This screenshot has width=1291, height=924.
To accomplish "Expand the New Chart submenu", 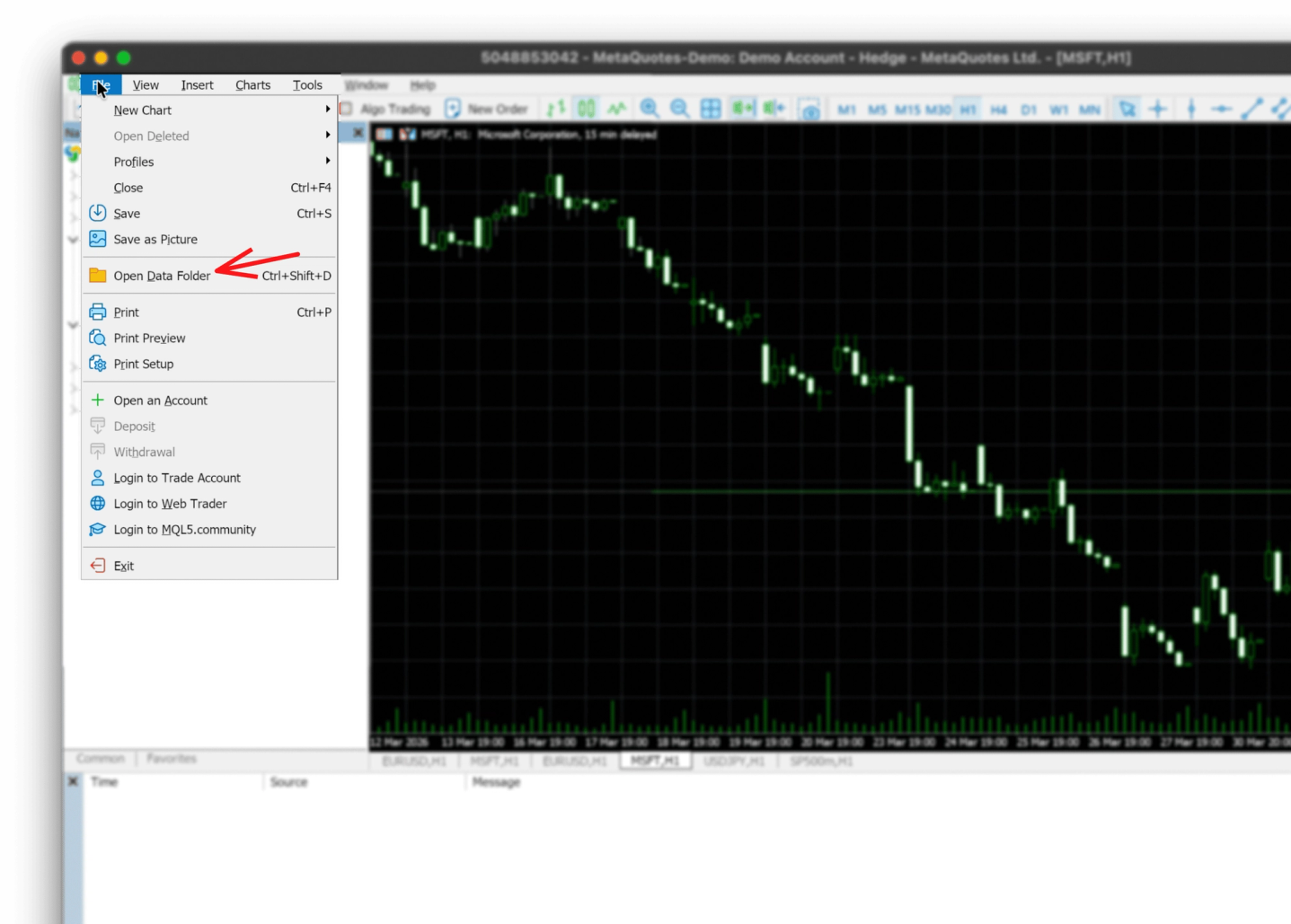I will [209, 110].
